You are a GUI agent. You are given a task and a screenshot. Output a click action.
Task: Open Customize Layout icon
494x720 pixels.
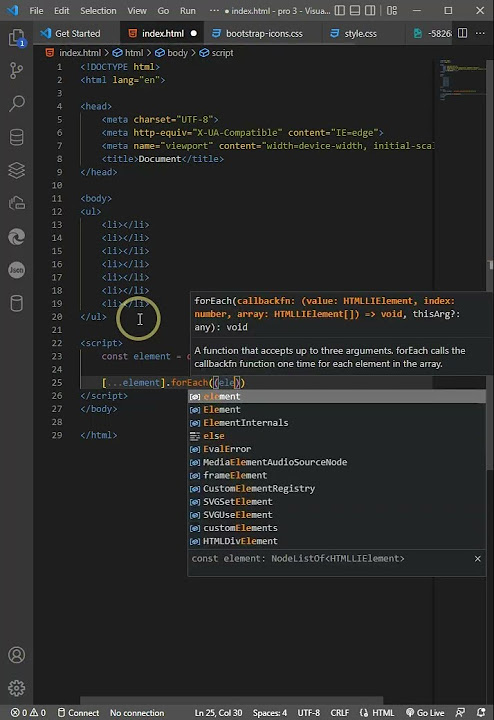click(392, 10)
